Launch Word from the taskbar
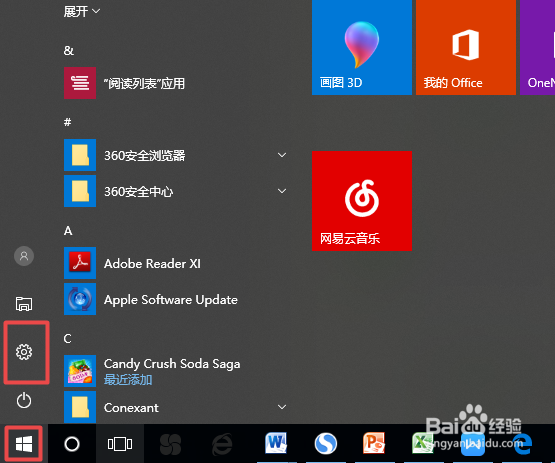 (x=276, y=443)
